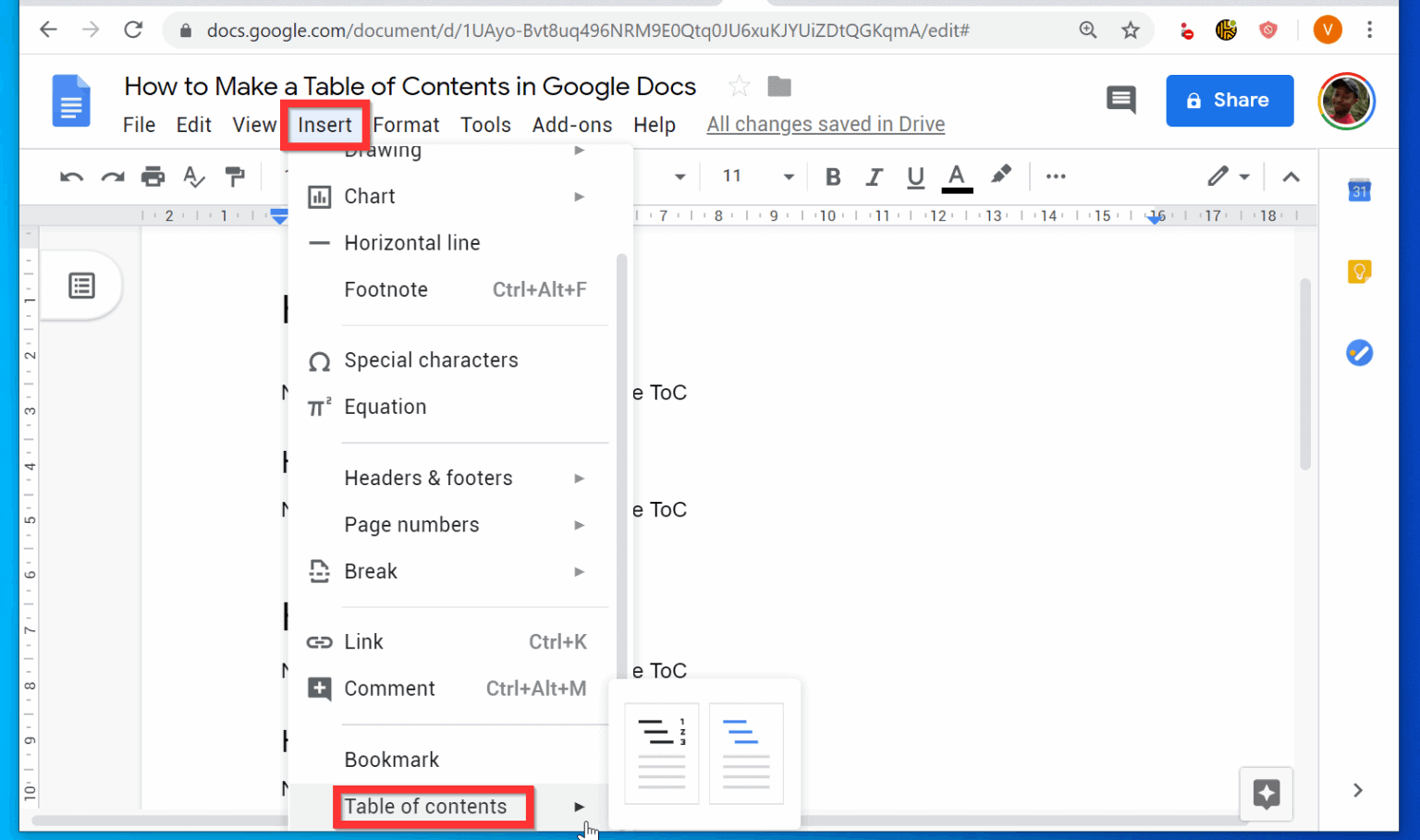
Task: Click the Explore button
Action: click(x=1266, y=794)
